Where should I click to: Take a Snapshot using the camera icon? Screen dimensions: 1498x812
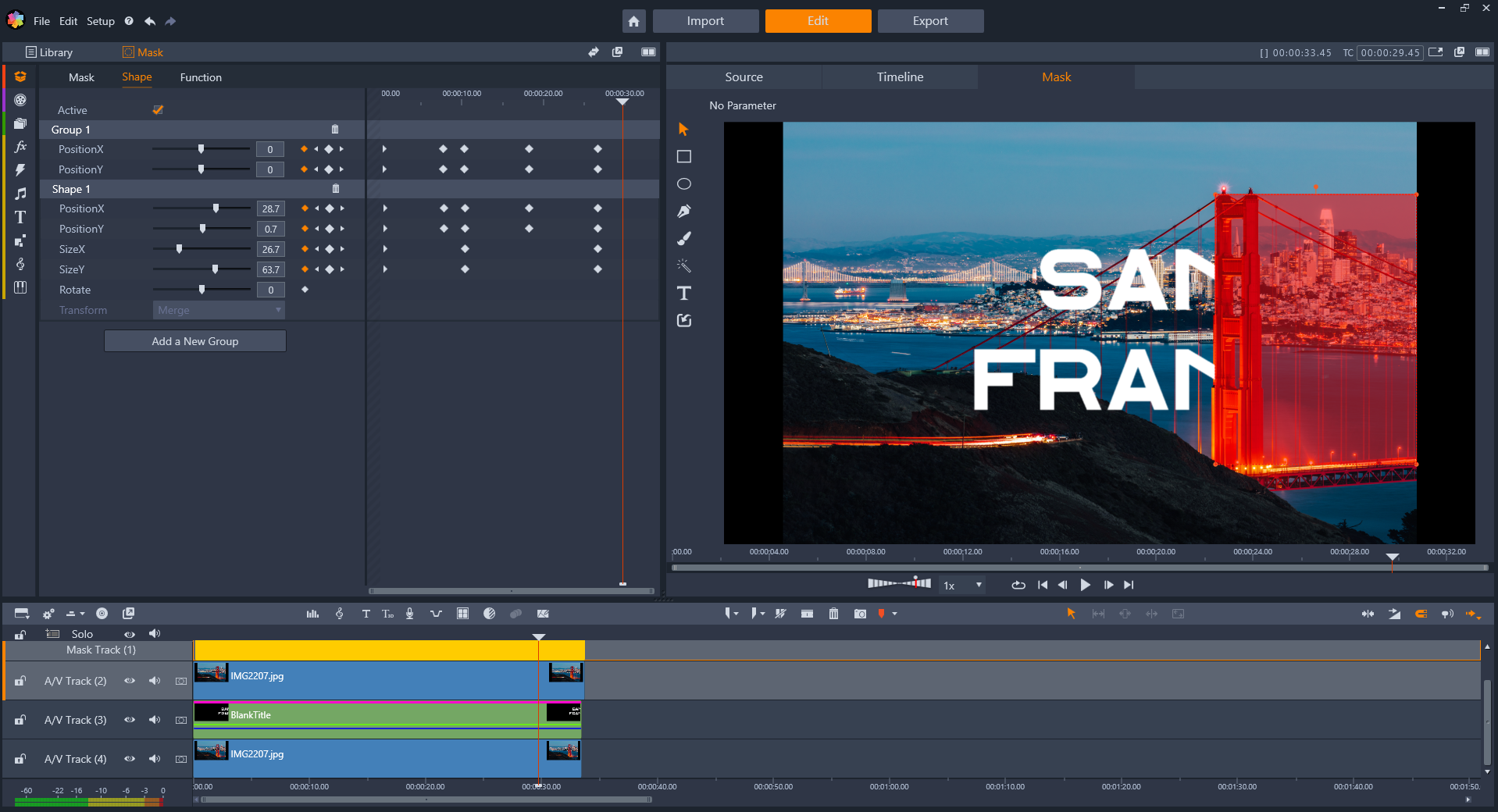(860, 614)
